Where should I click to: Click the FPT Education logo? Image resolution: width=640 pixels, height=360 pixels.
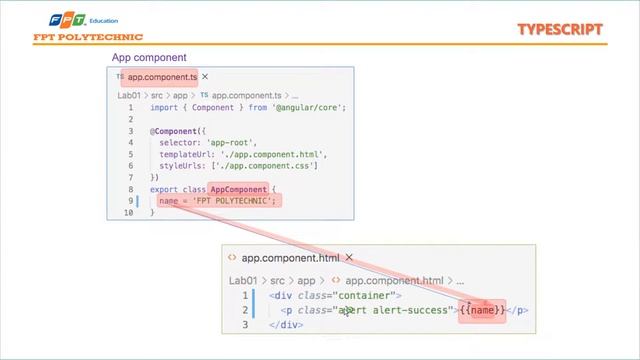[x=83, y=20]
